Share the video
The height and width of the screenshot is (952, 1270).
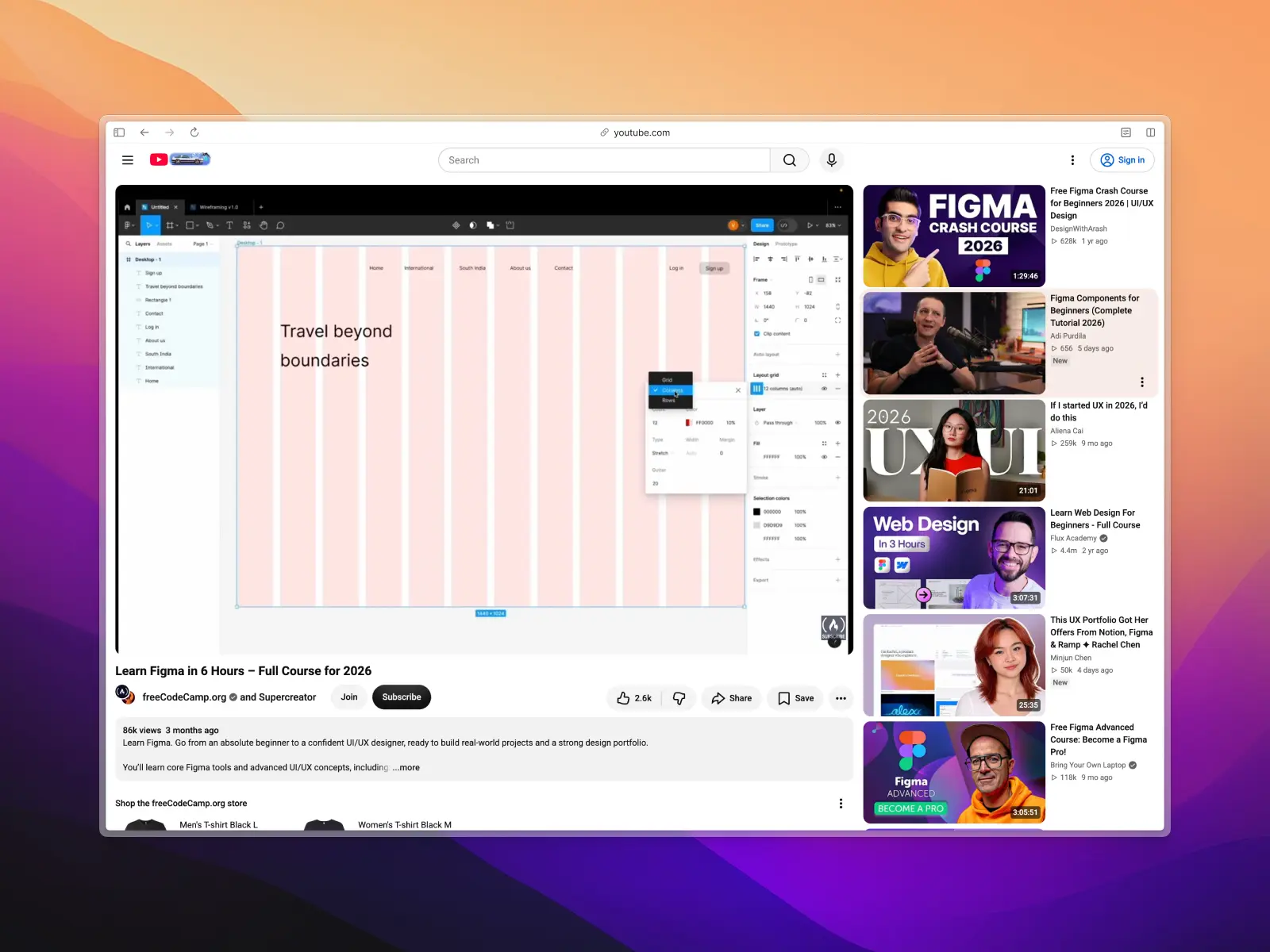tap(732, 698)
